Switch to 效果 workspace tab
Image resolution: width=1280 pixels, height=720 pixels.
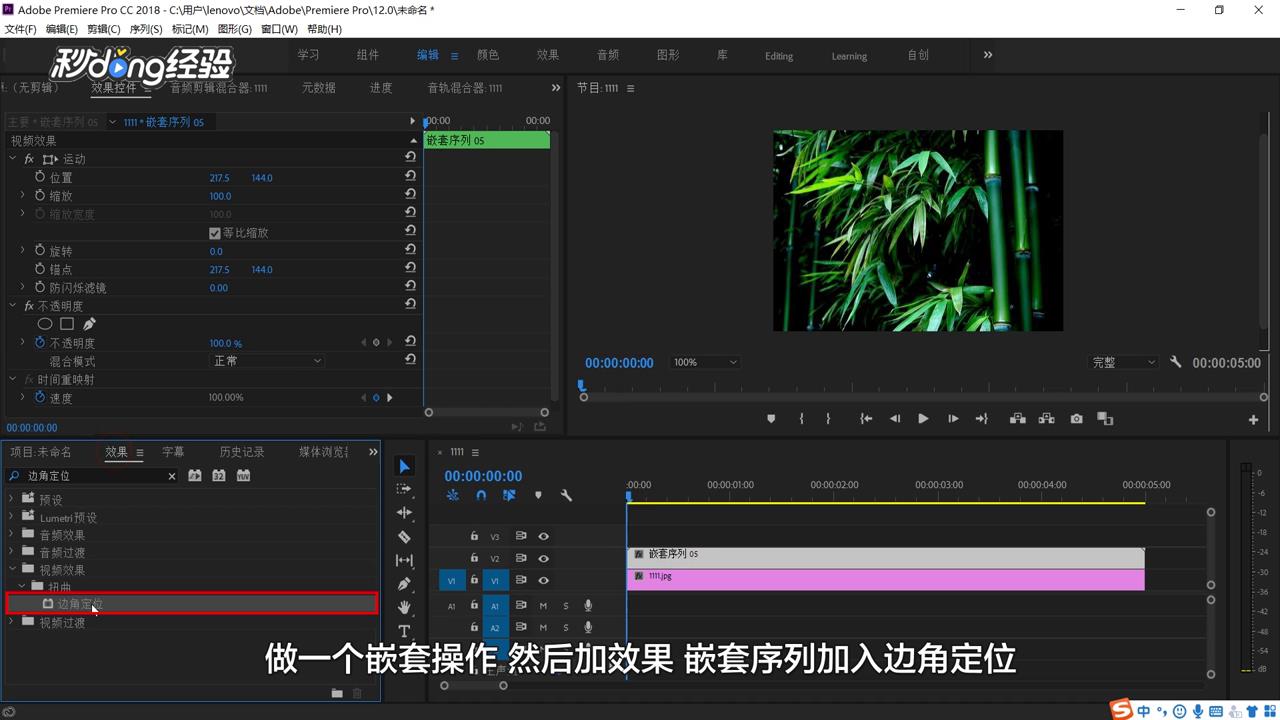547,55
